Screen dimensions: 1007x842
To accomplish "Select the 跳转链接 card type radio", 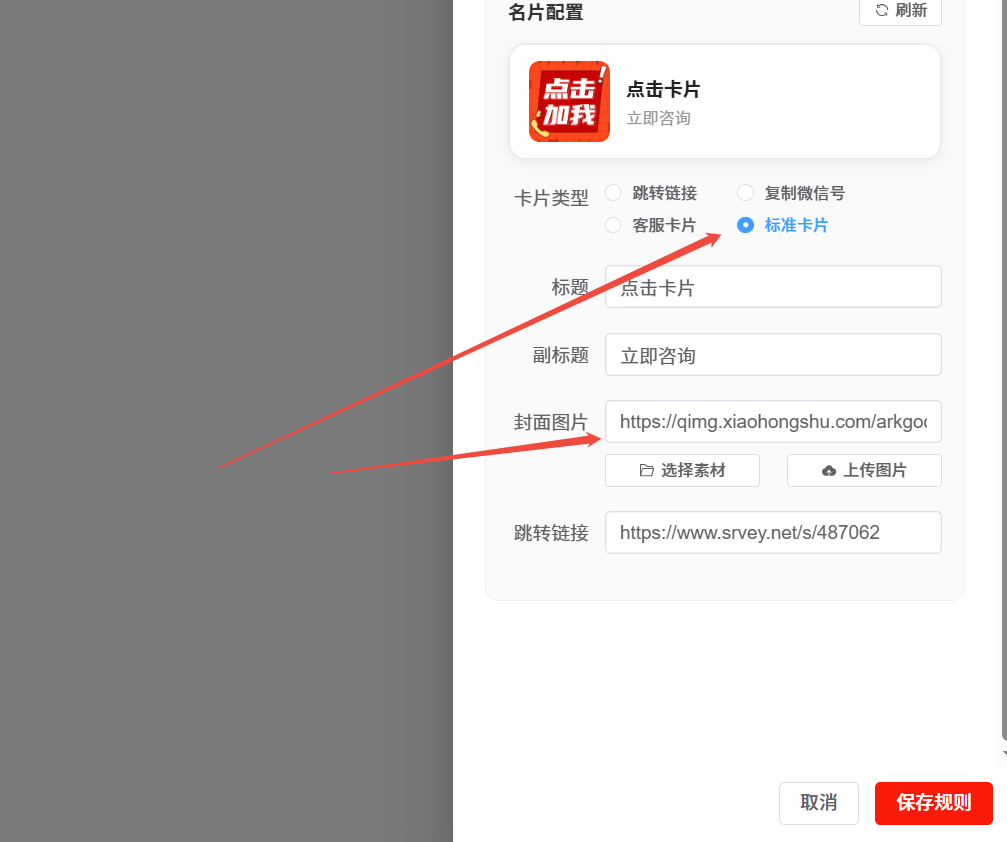I will tap(613, 193).
